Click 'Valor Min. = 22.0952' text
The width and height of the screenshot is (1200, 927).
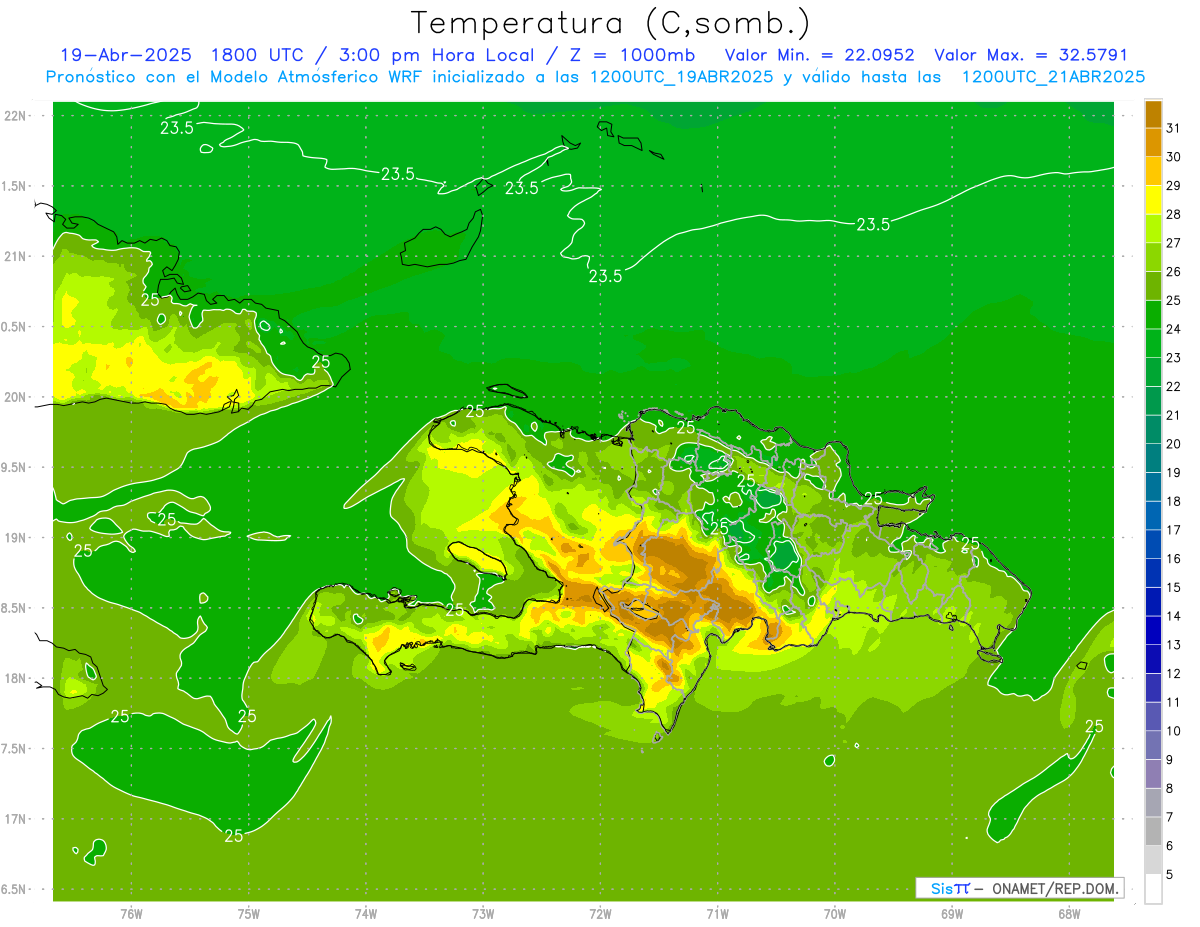point(819,55)
